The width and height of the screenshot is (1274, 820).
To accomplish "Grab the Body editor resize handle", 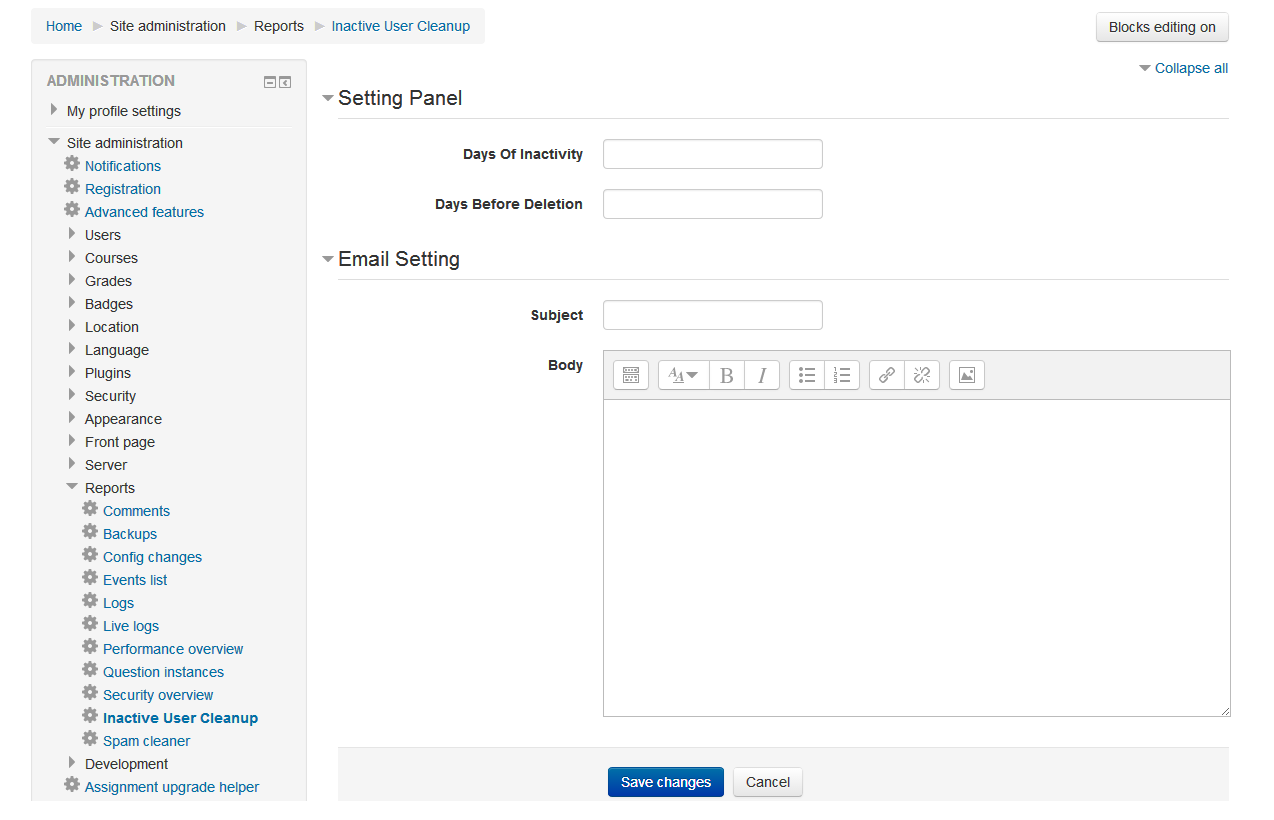I will click(1225, 711).
